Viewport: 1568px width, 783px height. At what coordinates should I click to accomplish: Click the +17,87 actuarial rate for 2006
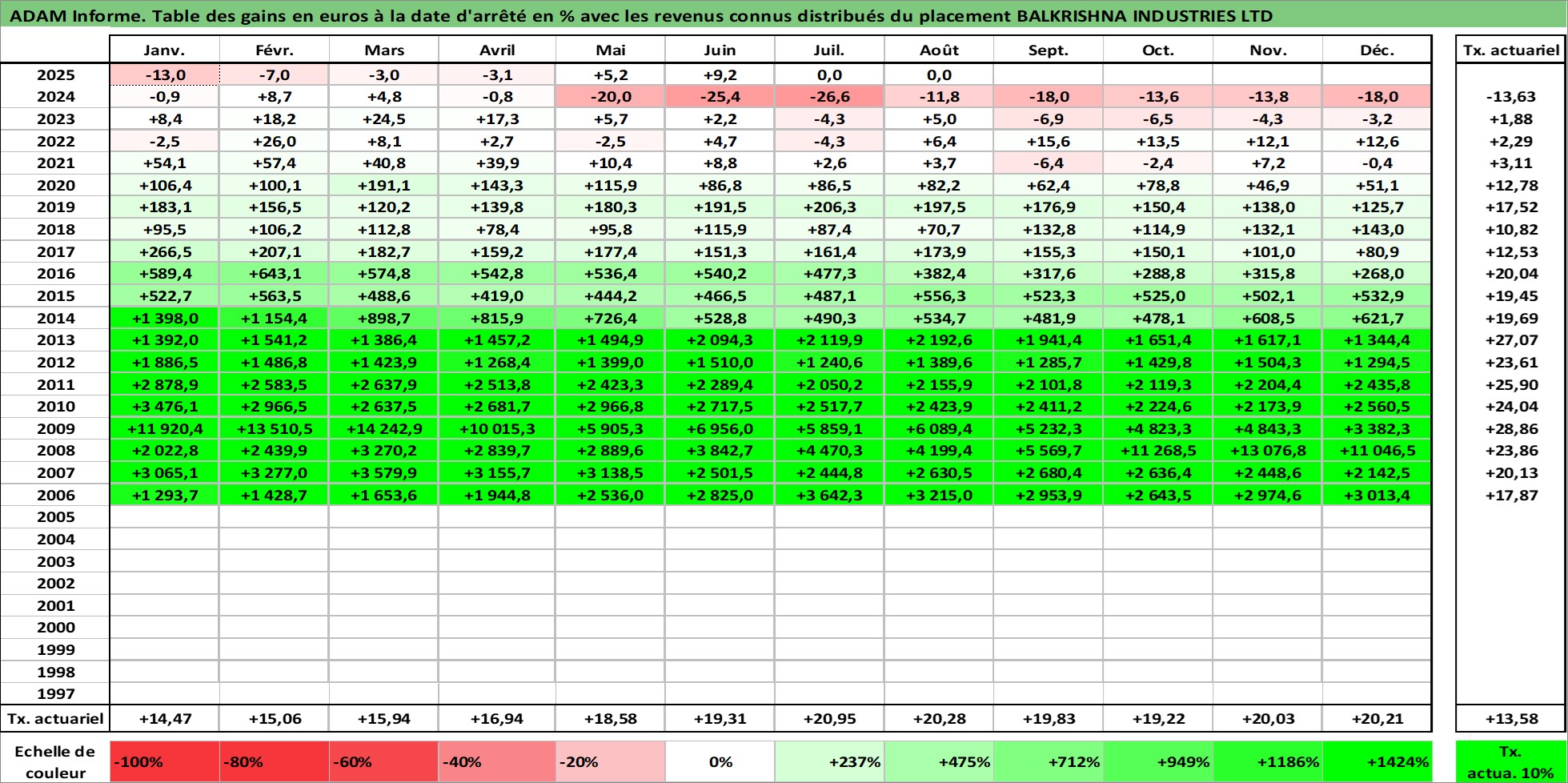pos(1511,496)
